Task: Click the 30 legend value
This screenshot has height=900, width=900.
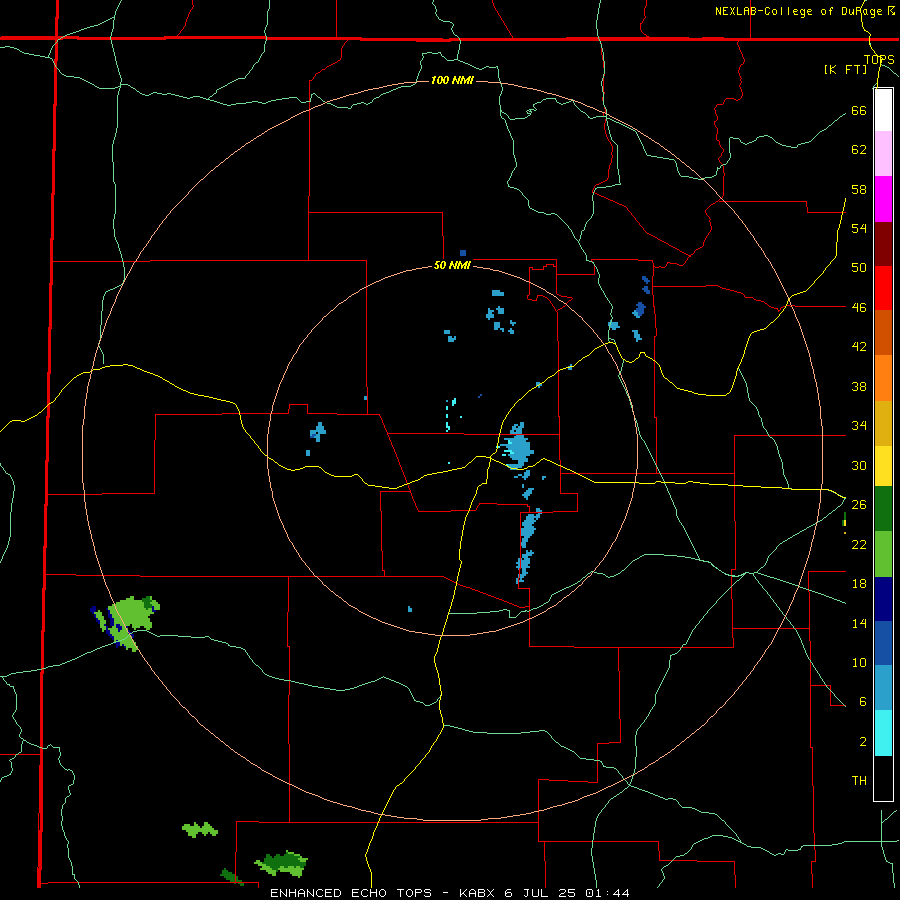Action: point(859,465)
